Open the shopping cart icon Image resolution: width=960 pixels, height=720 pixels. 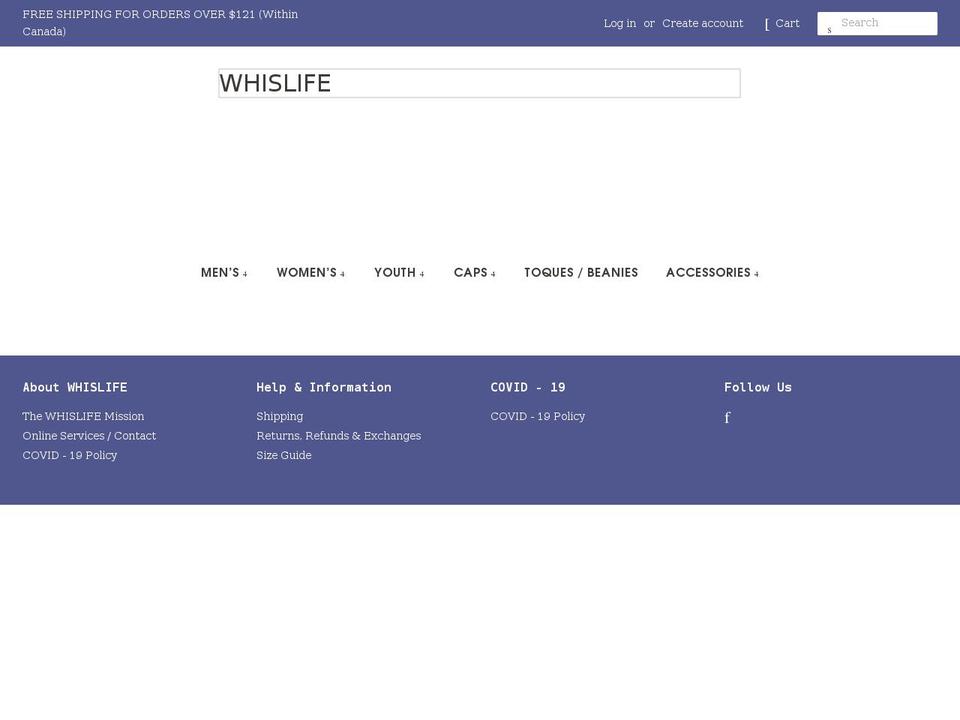[x=766, y=22]
